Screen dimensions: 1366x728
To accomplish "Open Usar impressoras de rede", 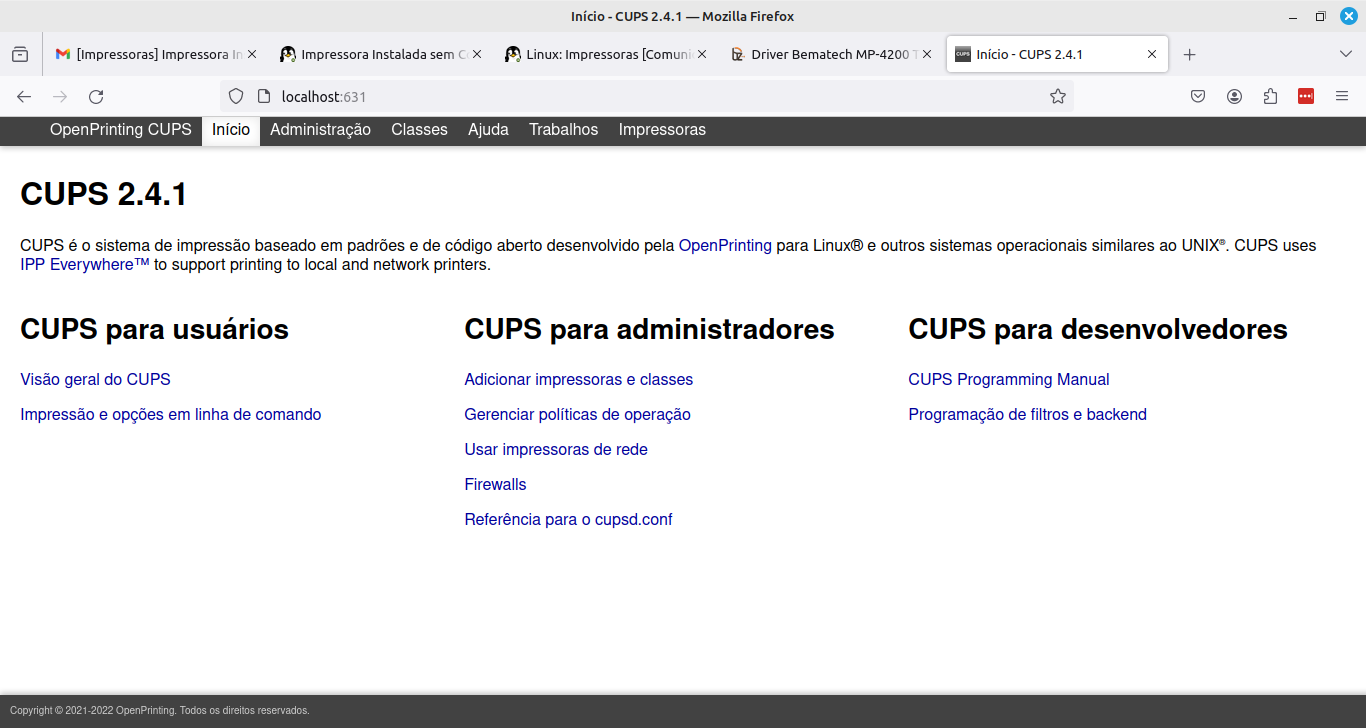I will pyautogui.click(x=556, y=450).
